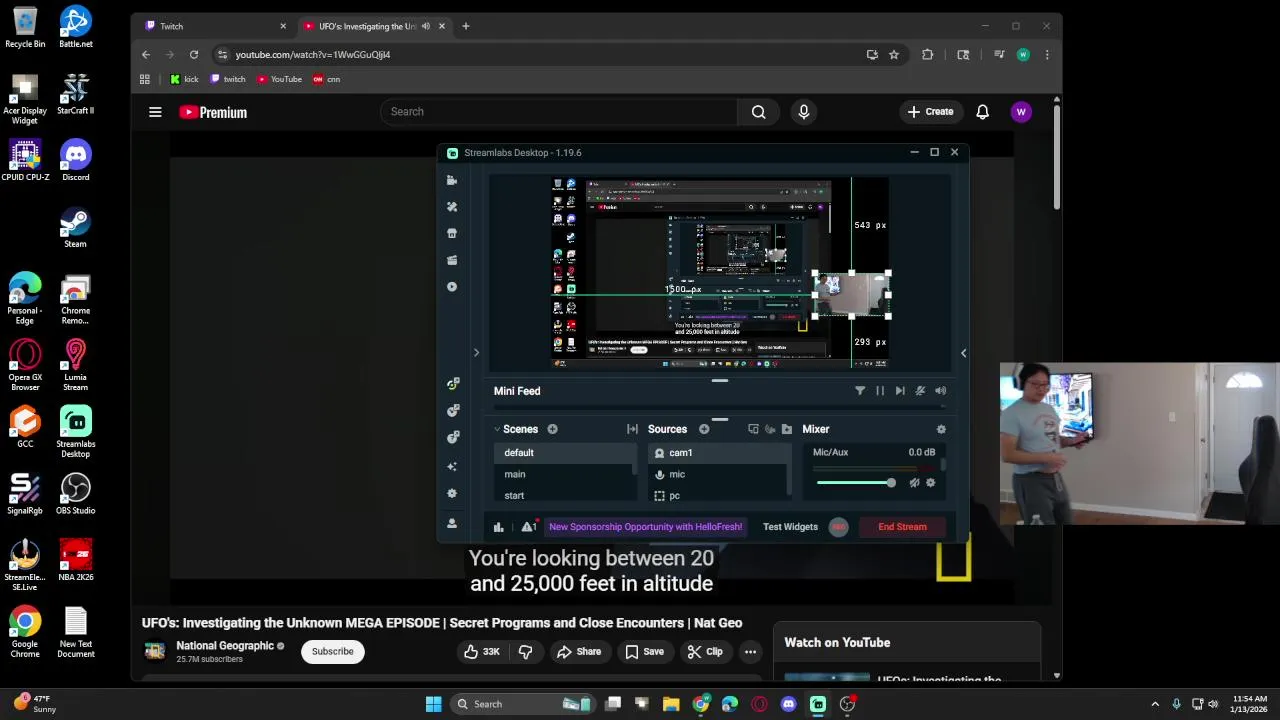Screen dimensions: 1280x720
Task: Toggle the REC recording button
Action: tap(838, 527)
